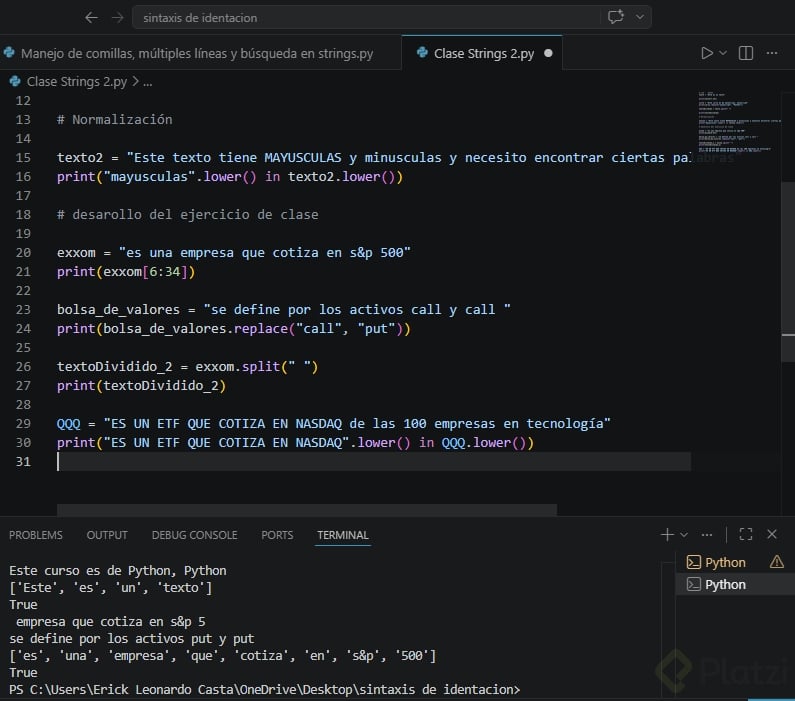Close the terminal panel
Screen dimensions: 795x701
coord(773,535)
